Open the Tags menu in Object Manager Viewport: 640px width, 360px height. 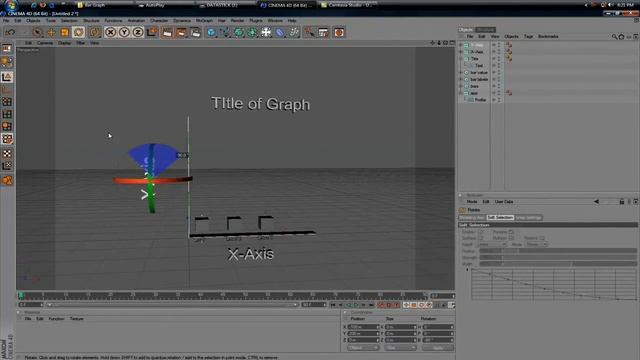point(528,36)
